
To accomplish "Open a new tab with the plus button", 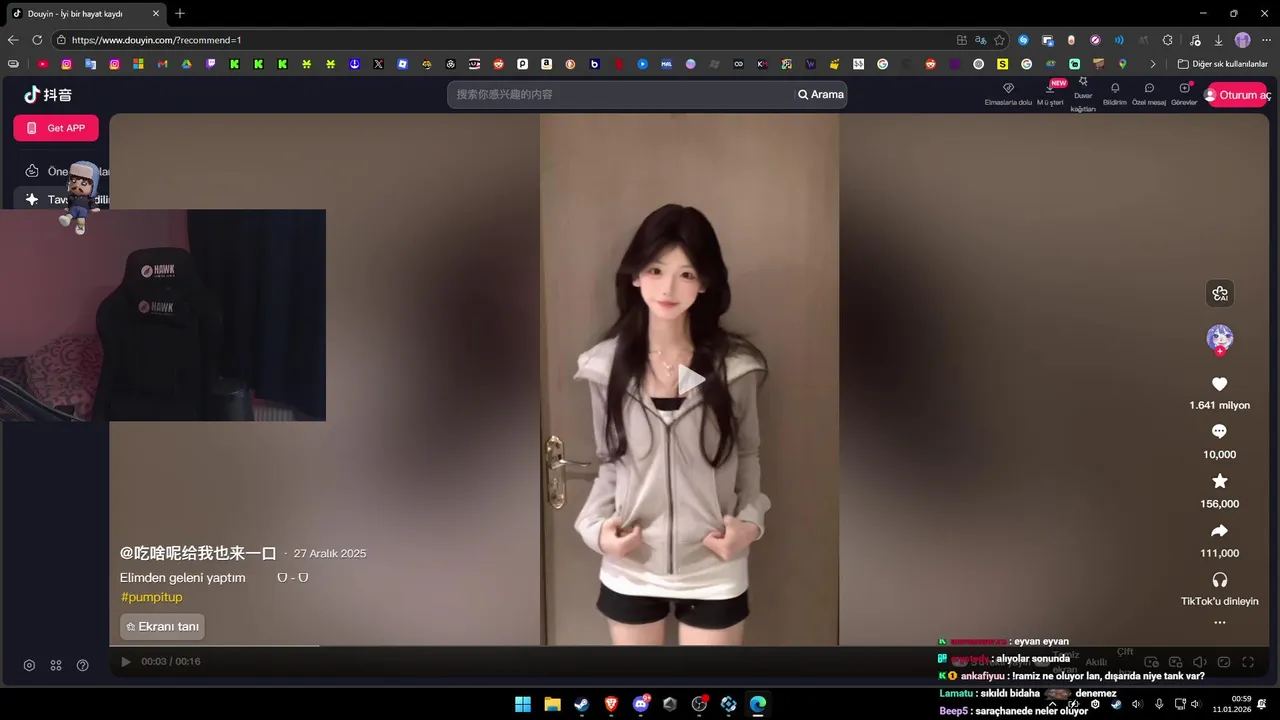I will coord(180,14).
